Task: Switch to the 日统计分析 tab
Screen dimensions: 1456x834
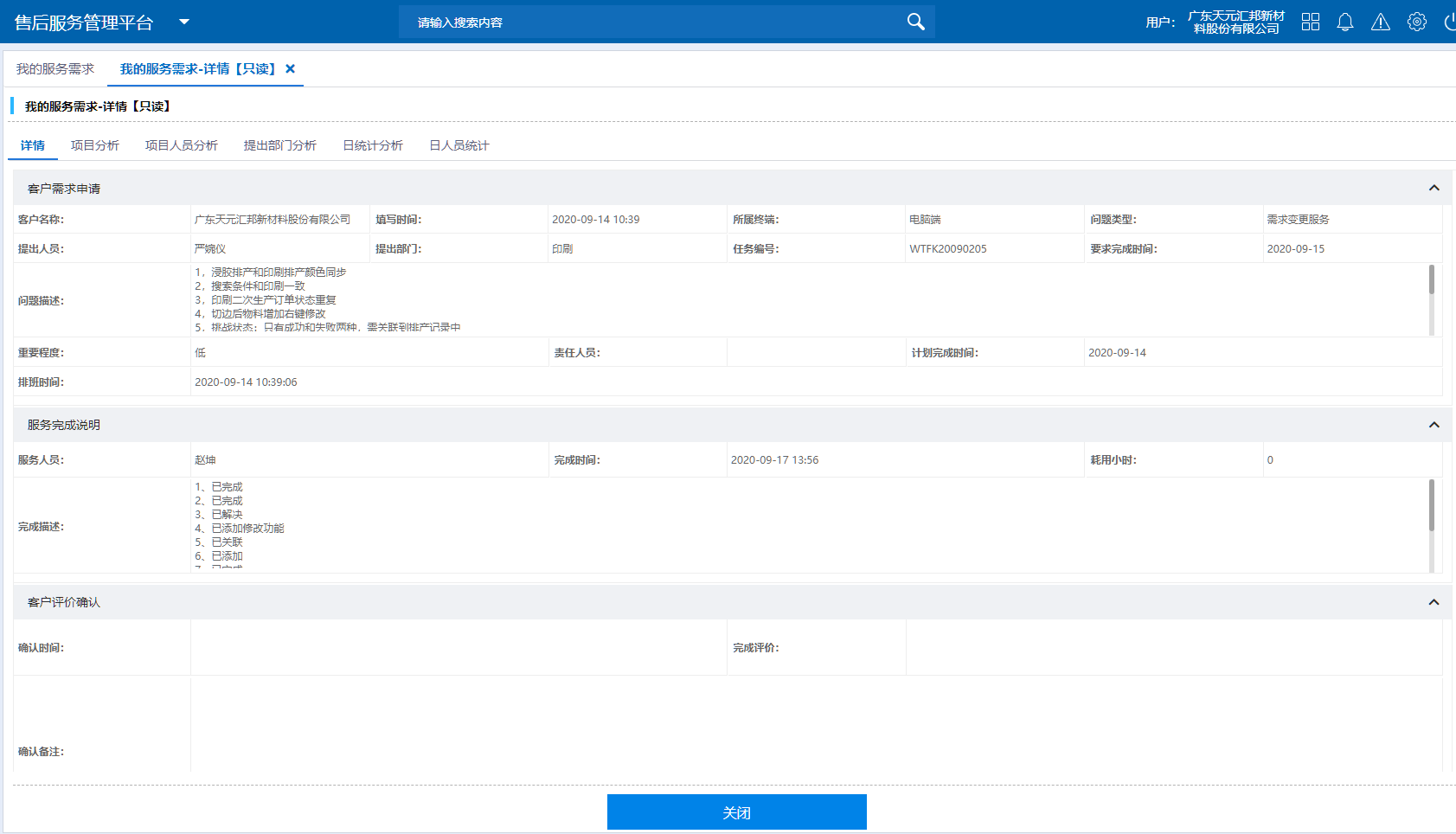Action: click(373, 145)
